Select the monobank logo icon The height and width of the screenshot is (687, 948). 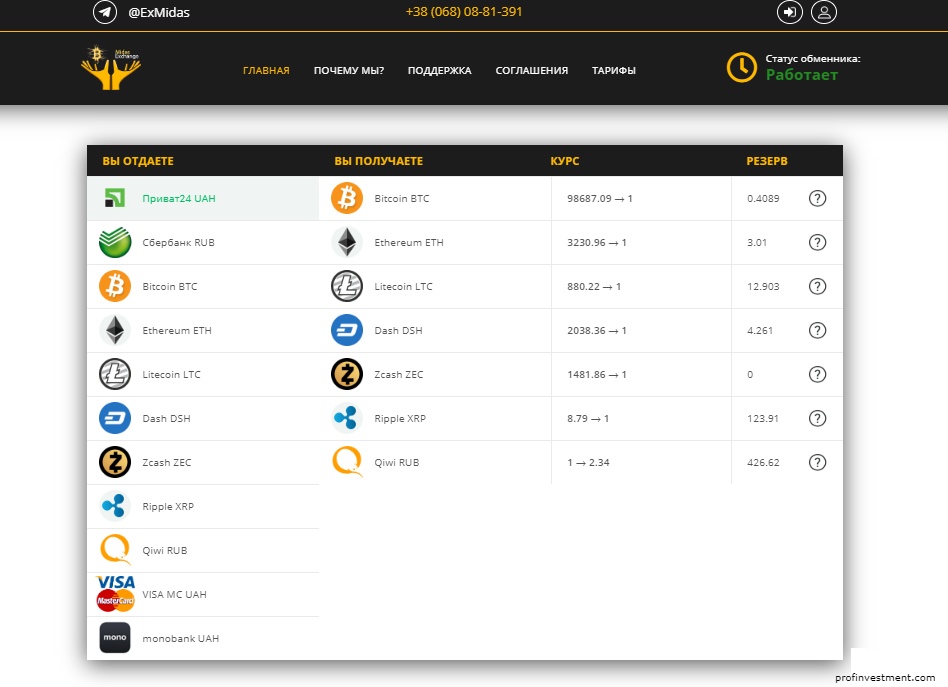(115, 638)
